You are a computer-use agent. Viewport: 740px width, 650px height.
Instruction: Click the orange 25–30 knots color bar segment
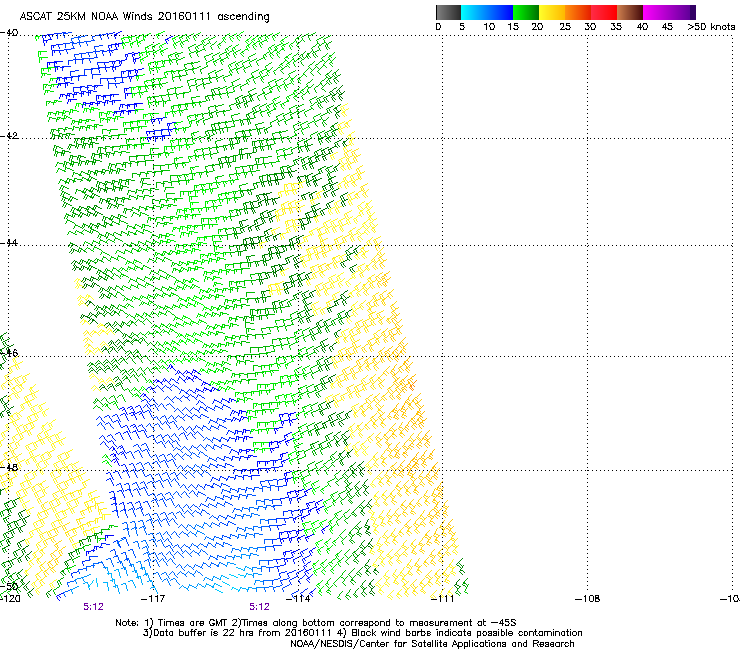(578, 12)
